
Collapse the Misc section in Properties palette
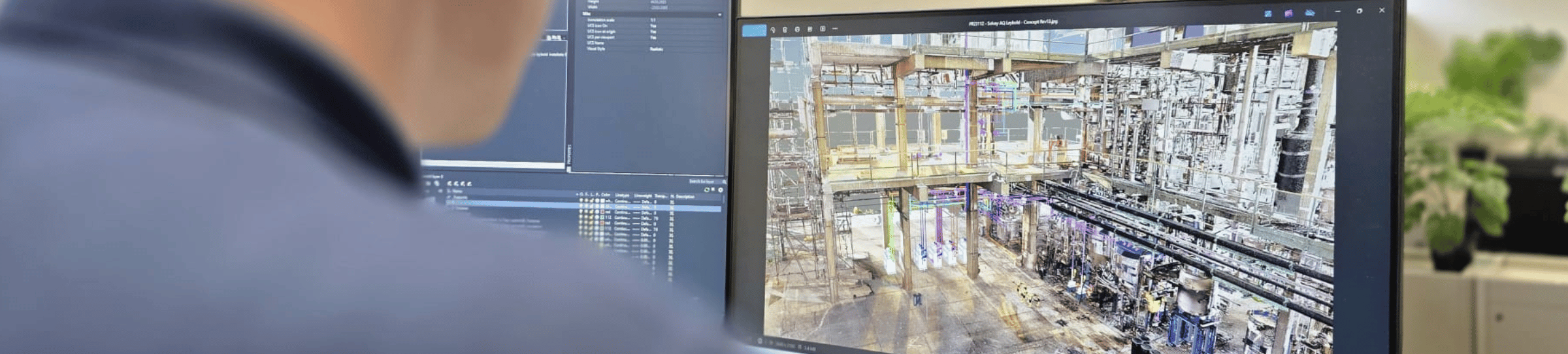click(720, 14)
